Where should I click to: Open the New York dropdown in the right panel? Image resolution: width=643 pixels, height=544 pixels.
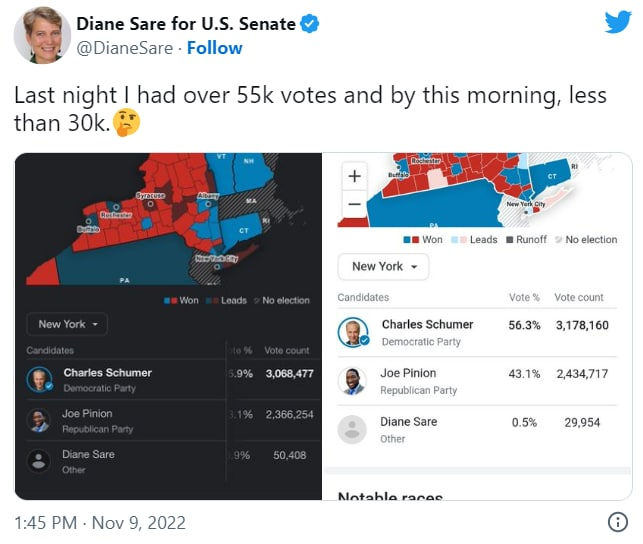coord(384,267)
